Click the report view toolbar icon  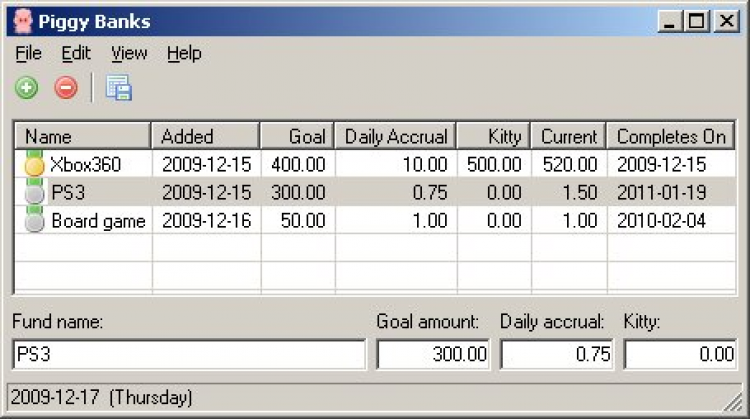(119, 88)
